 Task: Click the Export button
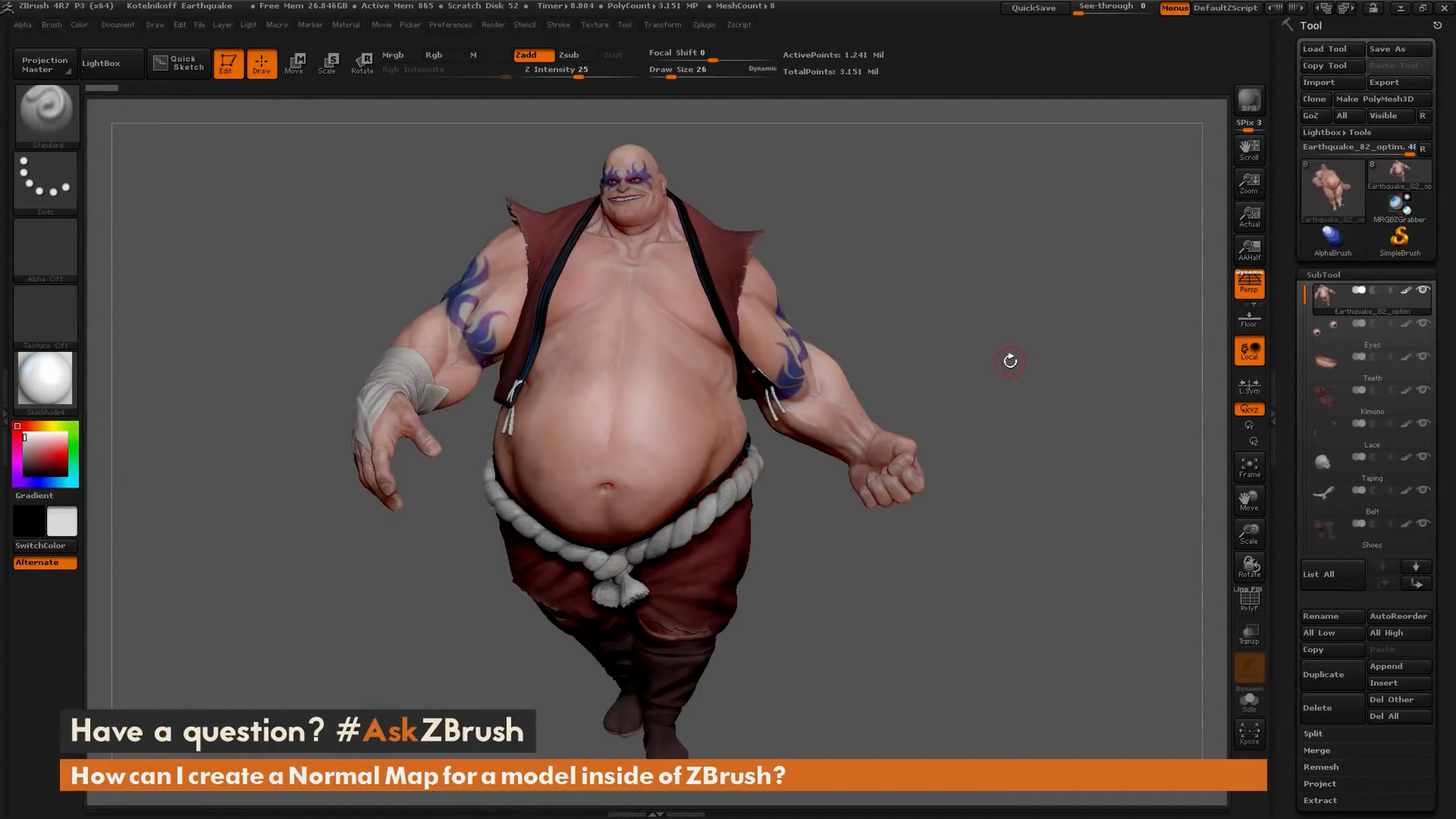(1399, 83)
